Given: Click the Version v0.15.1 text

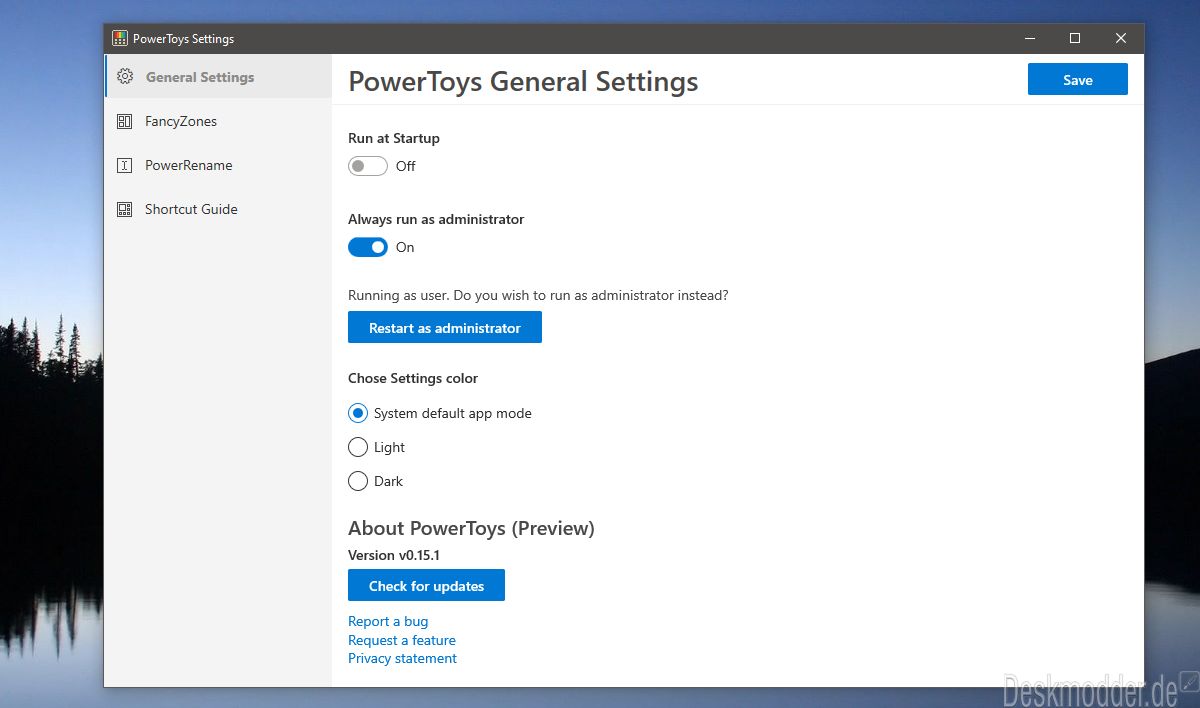Looking at the screenshot, I should 394,555.
